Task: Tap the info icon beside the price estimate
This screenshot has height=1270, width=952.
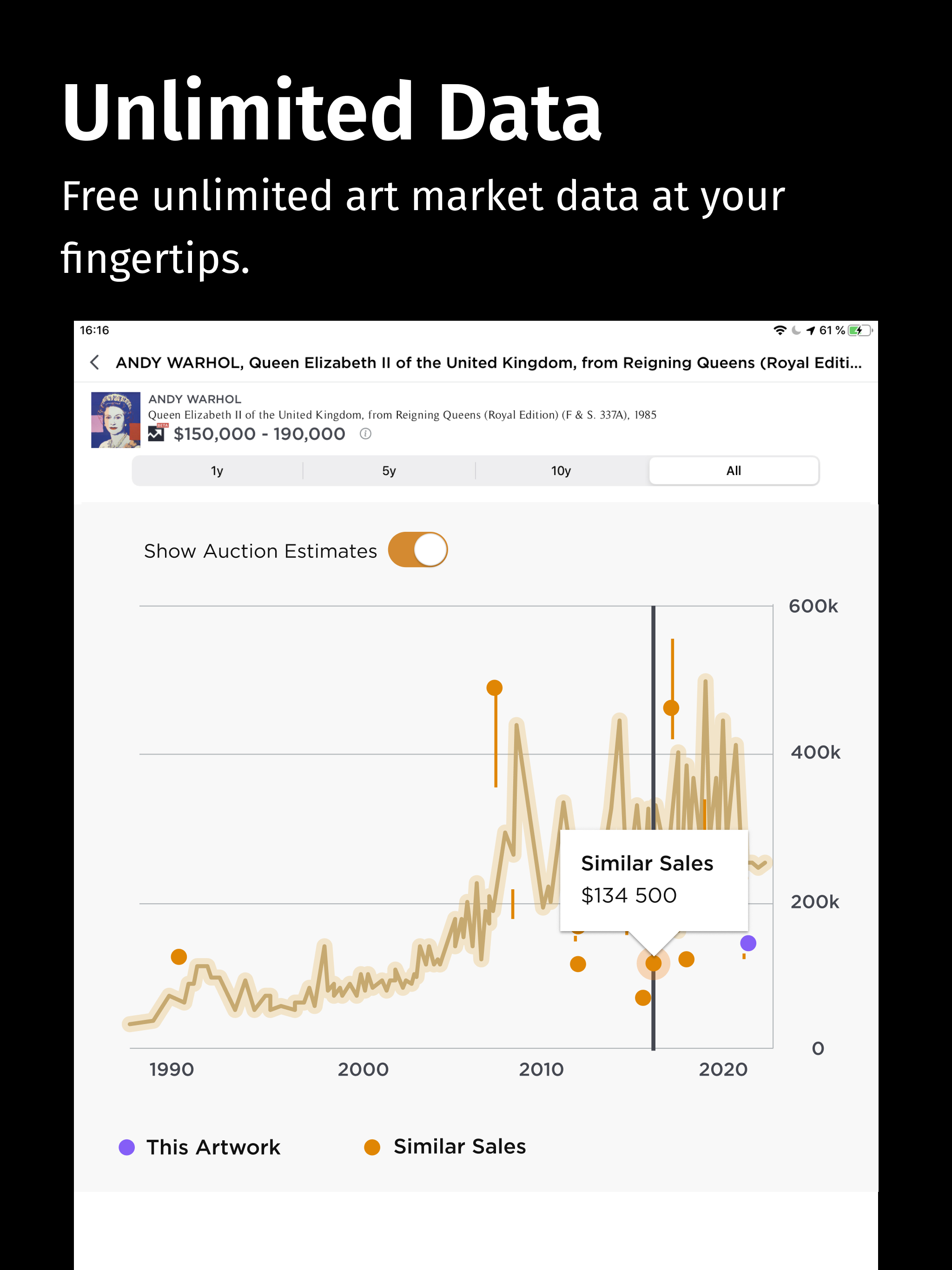Action: click(366, 434)
